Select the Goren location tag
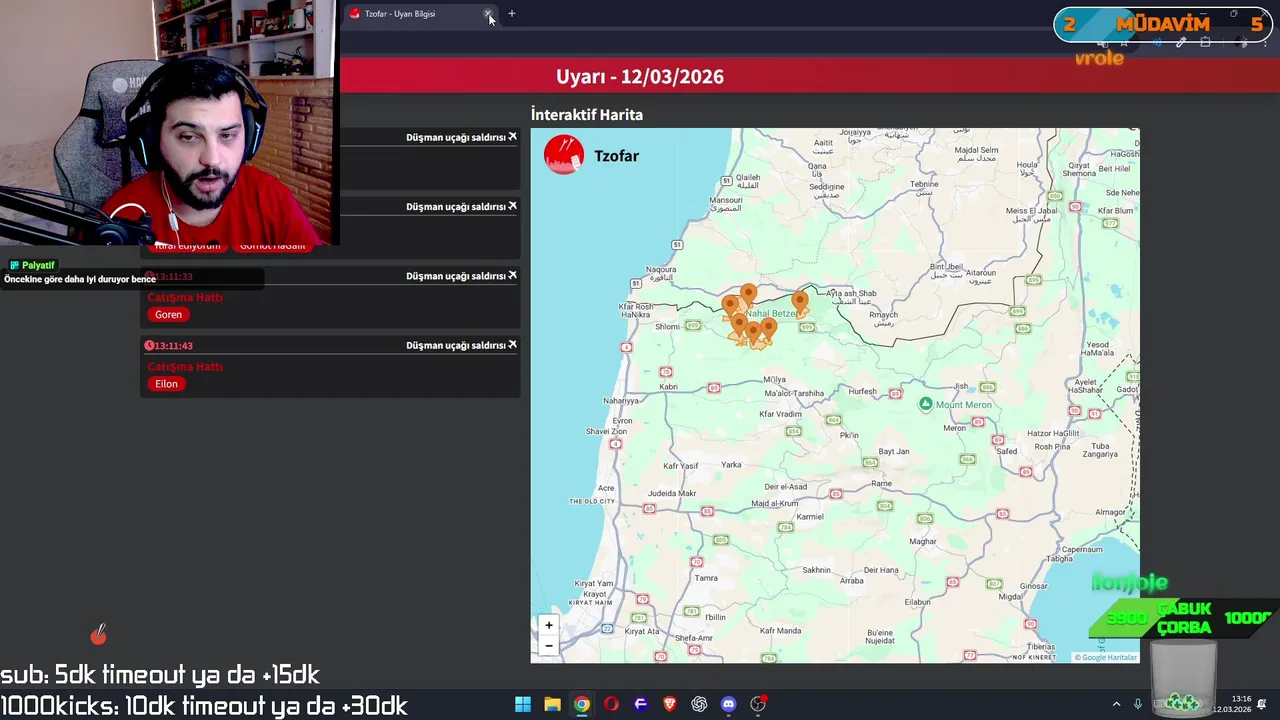Screen dimensions: 1280x720 (x=168, y=314)
